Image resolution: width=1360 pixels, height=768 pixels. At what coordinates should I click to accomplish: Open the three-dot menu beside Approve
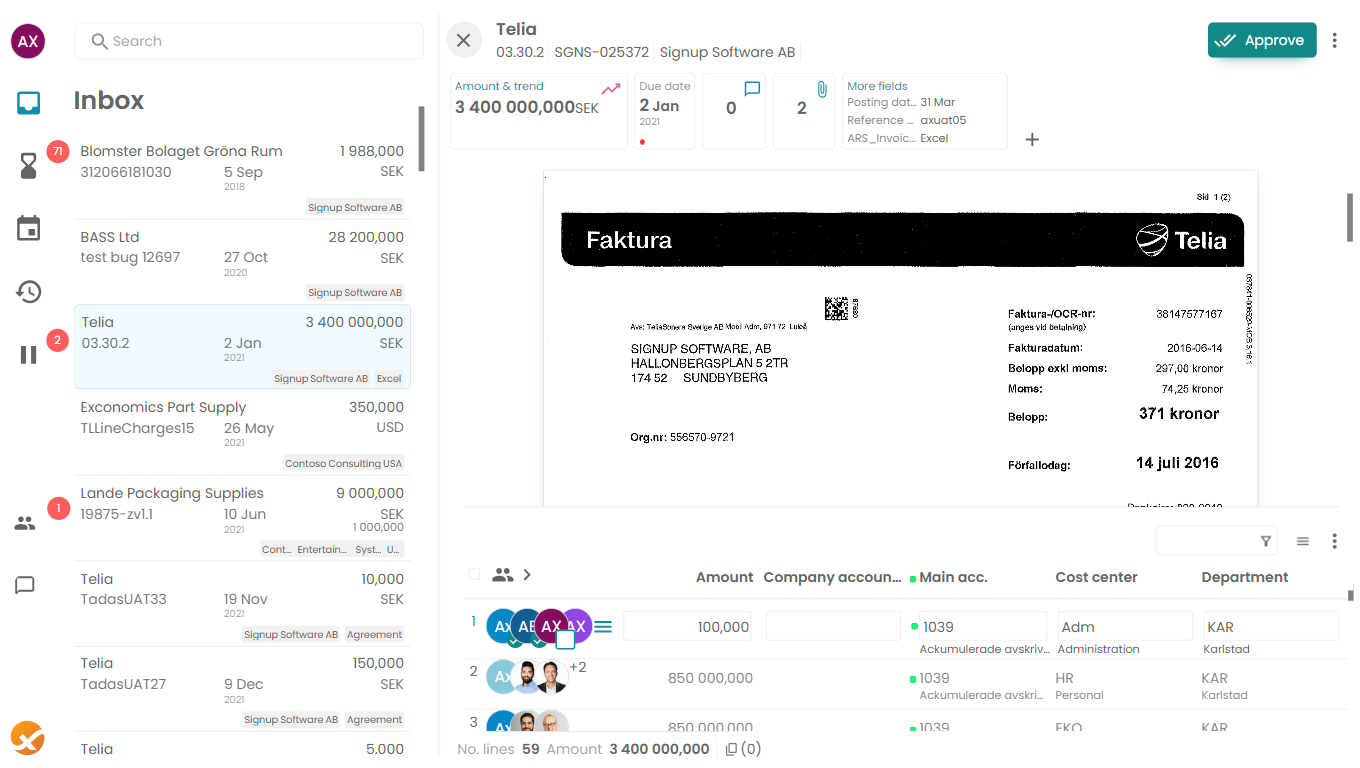click(1334, 41)
